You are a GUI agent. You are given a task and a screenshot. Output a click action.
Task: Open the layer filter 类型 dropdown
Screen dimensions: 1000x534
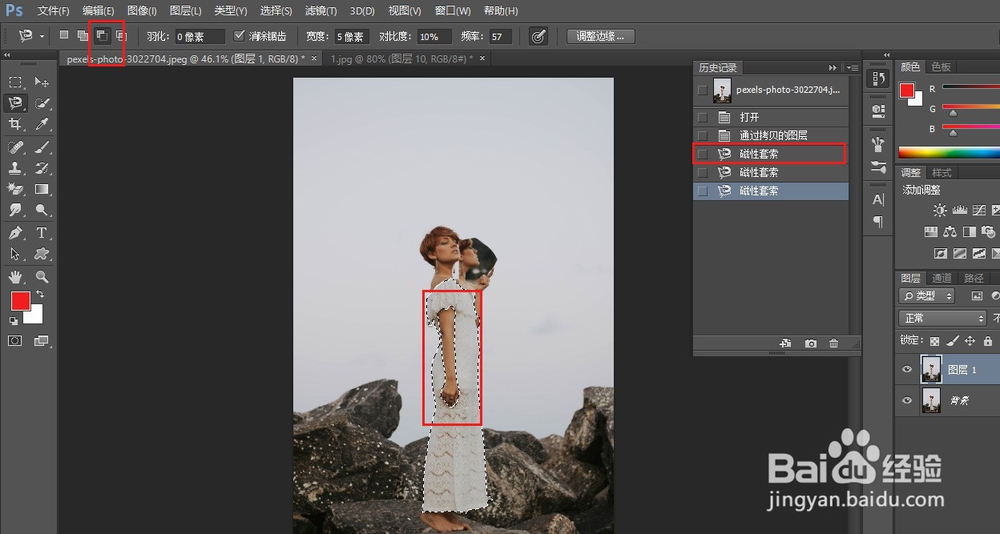(927, 295)
